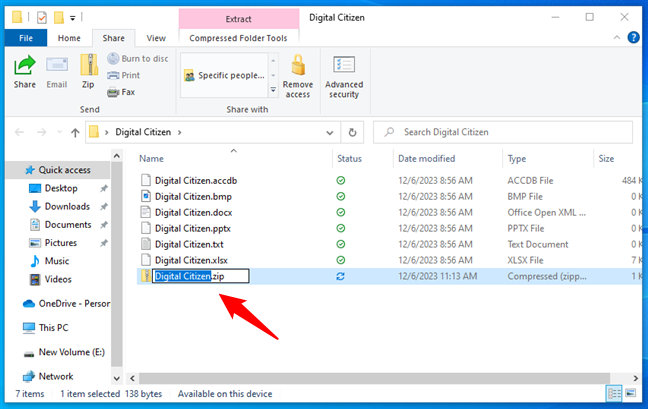This screenshot has height=409, width=648.
Task: Open Quick access in navigation pane
Action: [x=64, y=170]
